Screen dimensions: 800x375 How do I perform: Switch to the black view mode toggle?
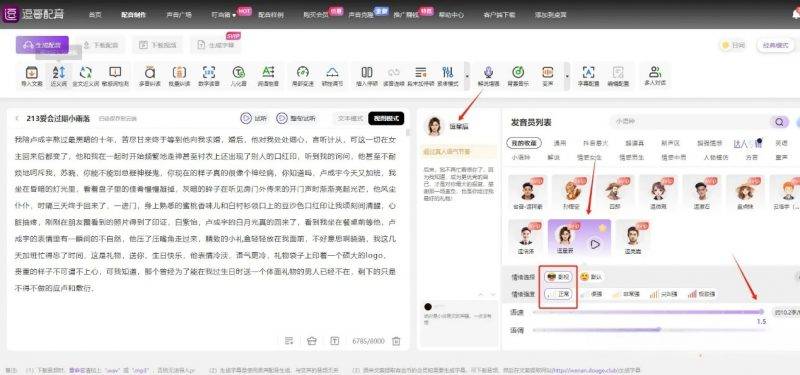386,118
